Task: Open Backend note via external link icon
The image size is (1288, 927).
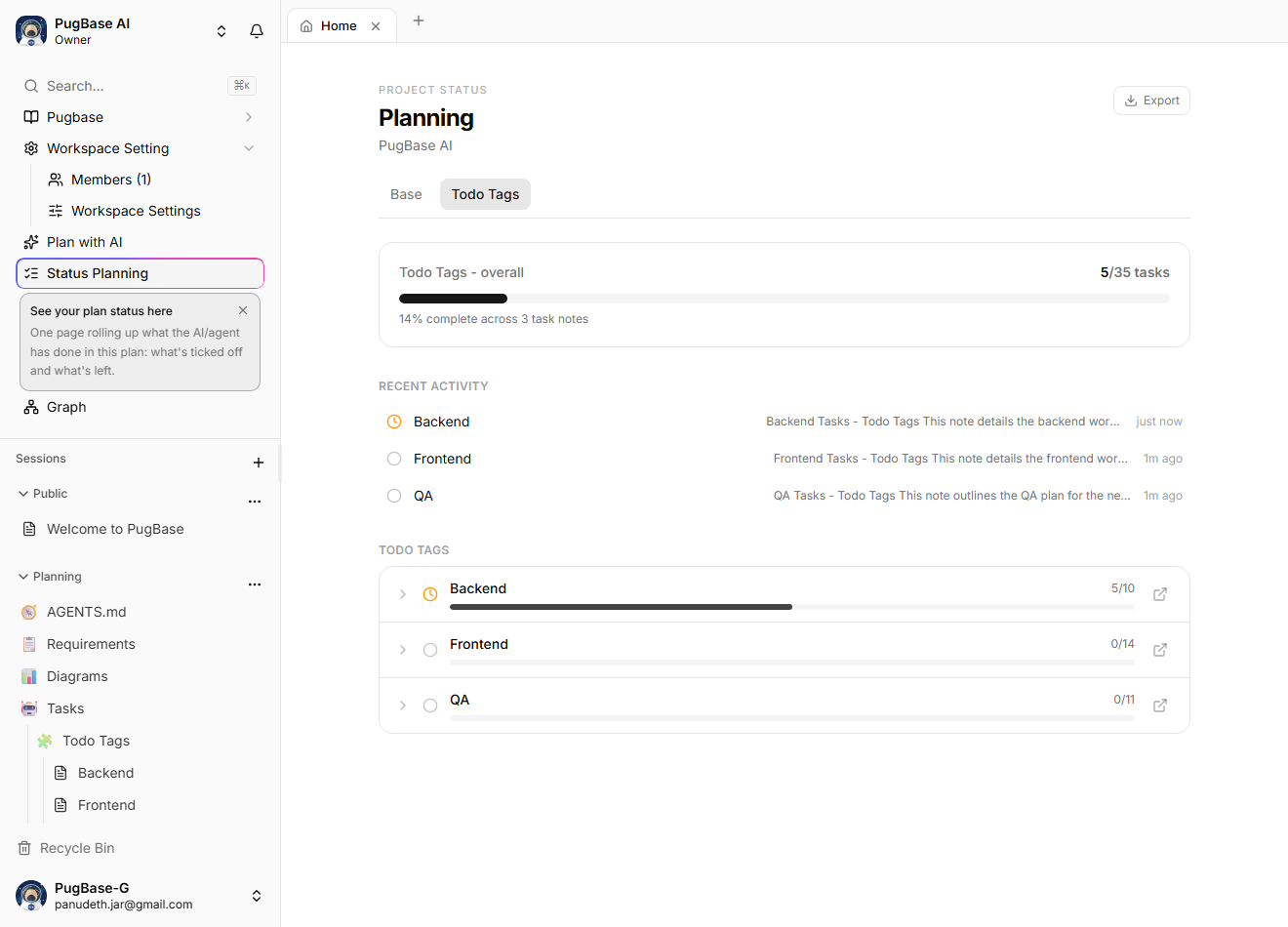Action: click(1160, 594)
